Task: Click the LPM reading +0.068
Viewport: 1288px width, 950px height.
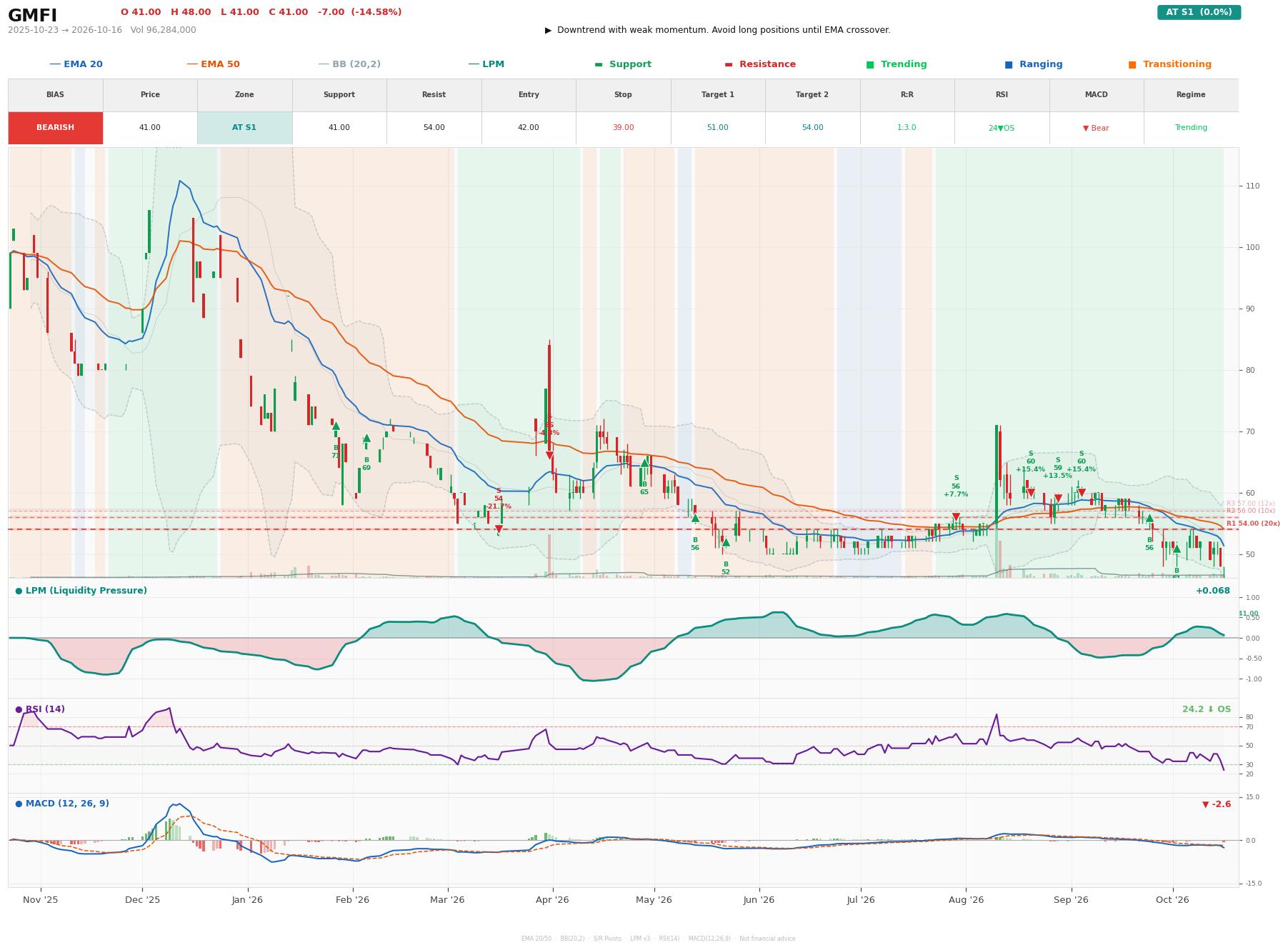Action: (1213, 591)
